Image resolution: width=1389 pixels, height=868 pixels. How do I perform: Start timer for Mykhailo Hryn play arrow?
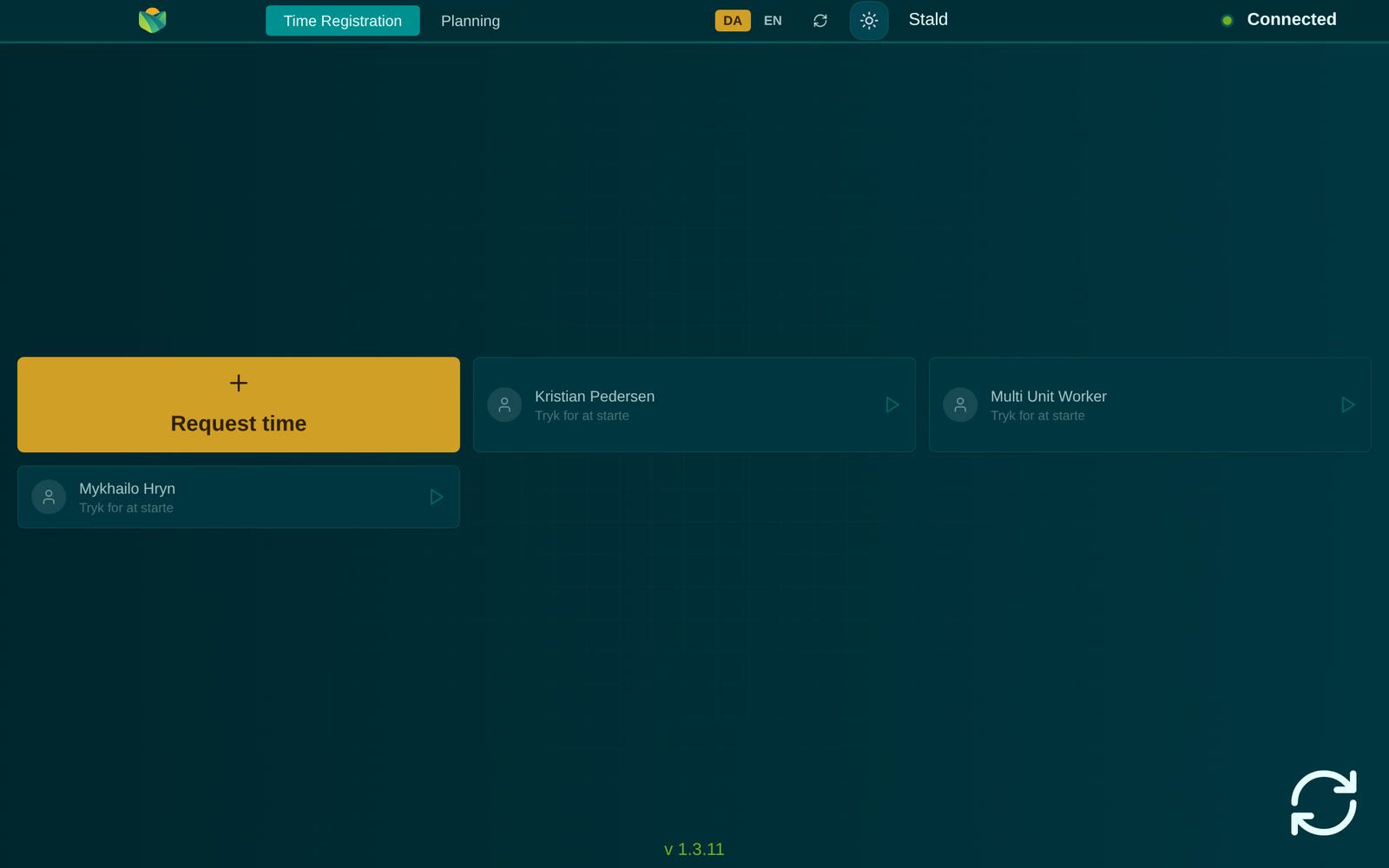436,496
